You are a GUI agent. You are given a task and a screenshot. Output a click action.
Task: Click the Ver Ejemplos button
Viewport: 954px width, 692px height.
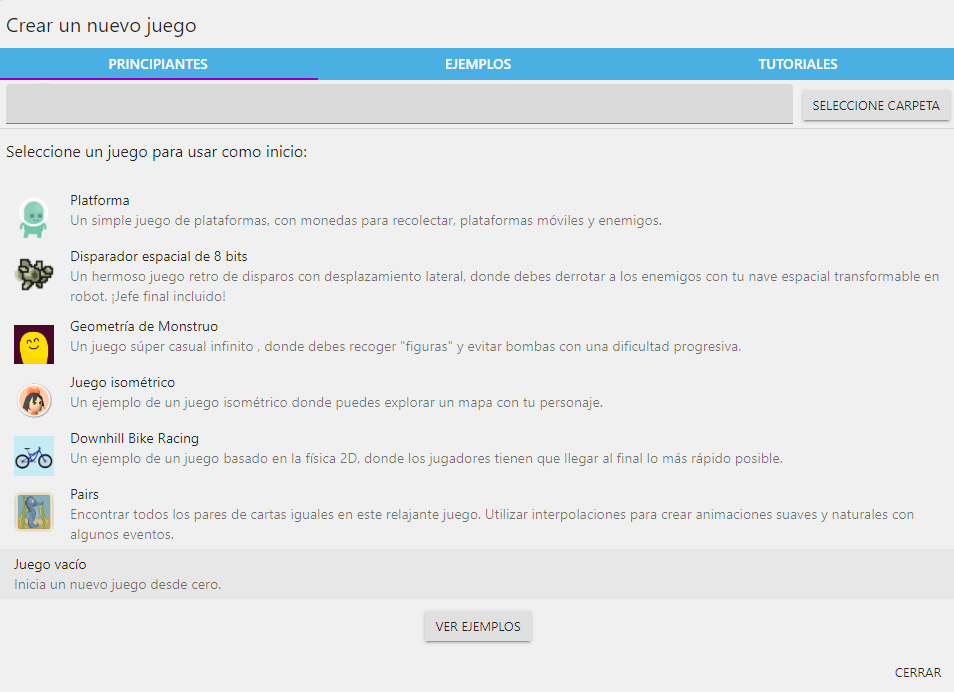(x=478, y=627)
